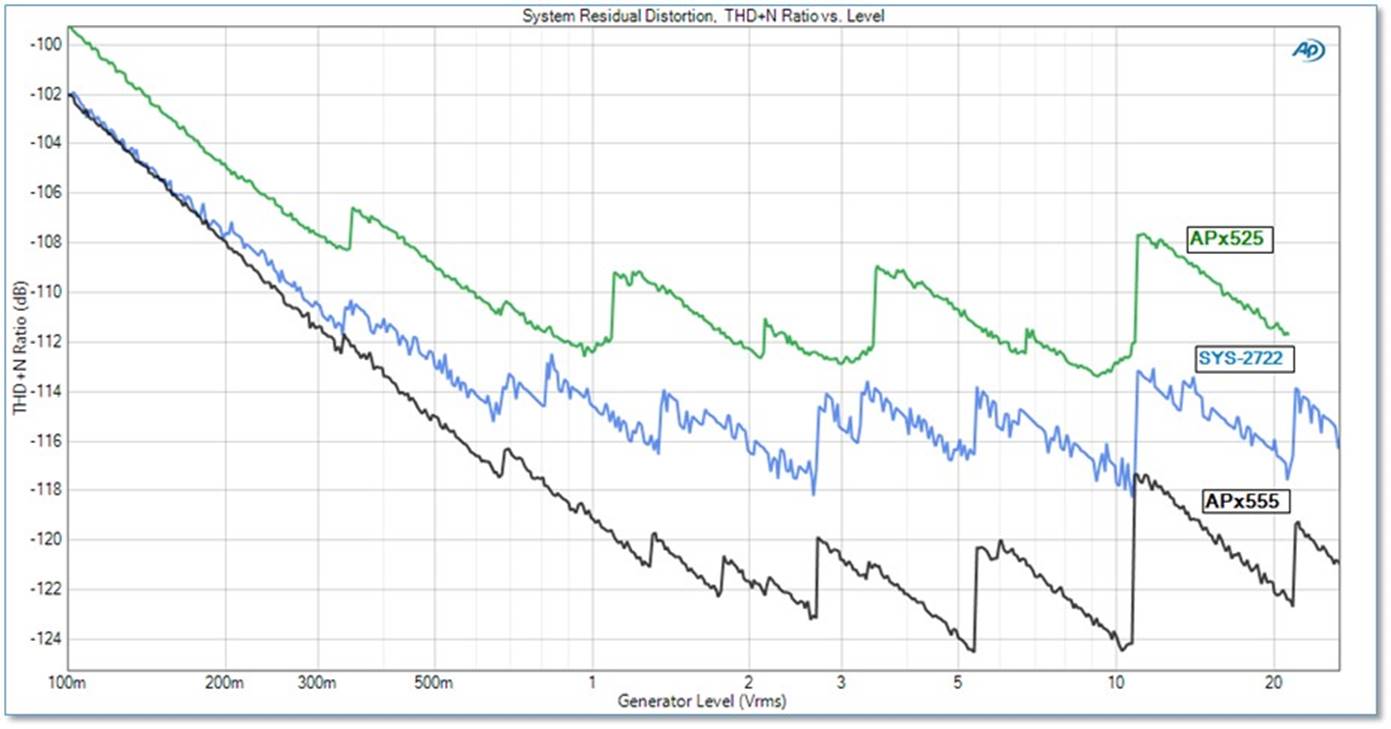The width and height of the screenshot is (1391, 729).
Task: Click the AP logo icon
Action: pyautogui.click(x=1308, y=50)
